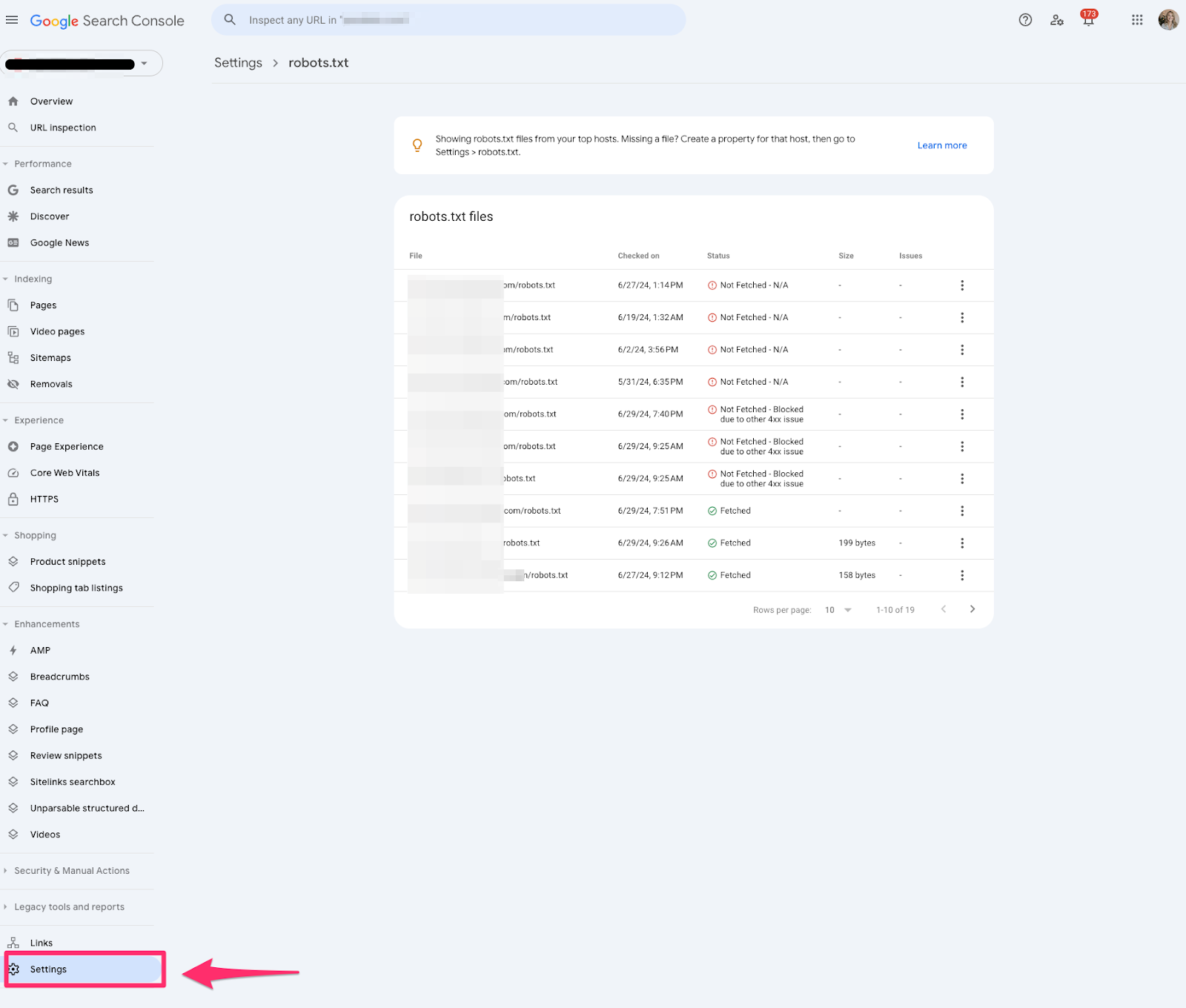Click the AMP lightning icon

coord(13,651)
